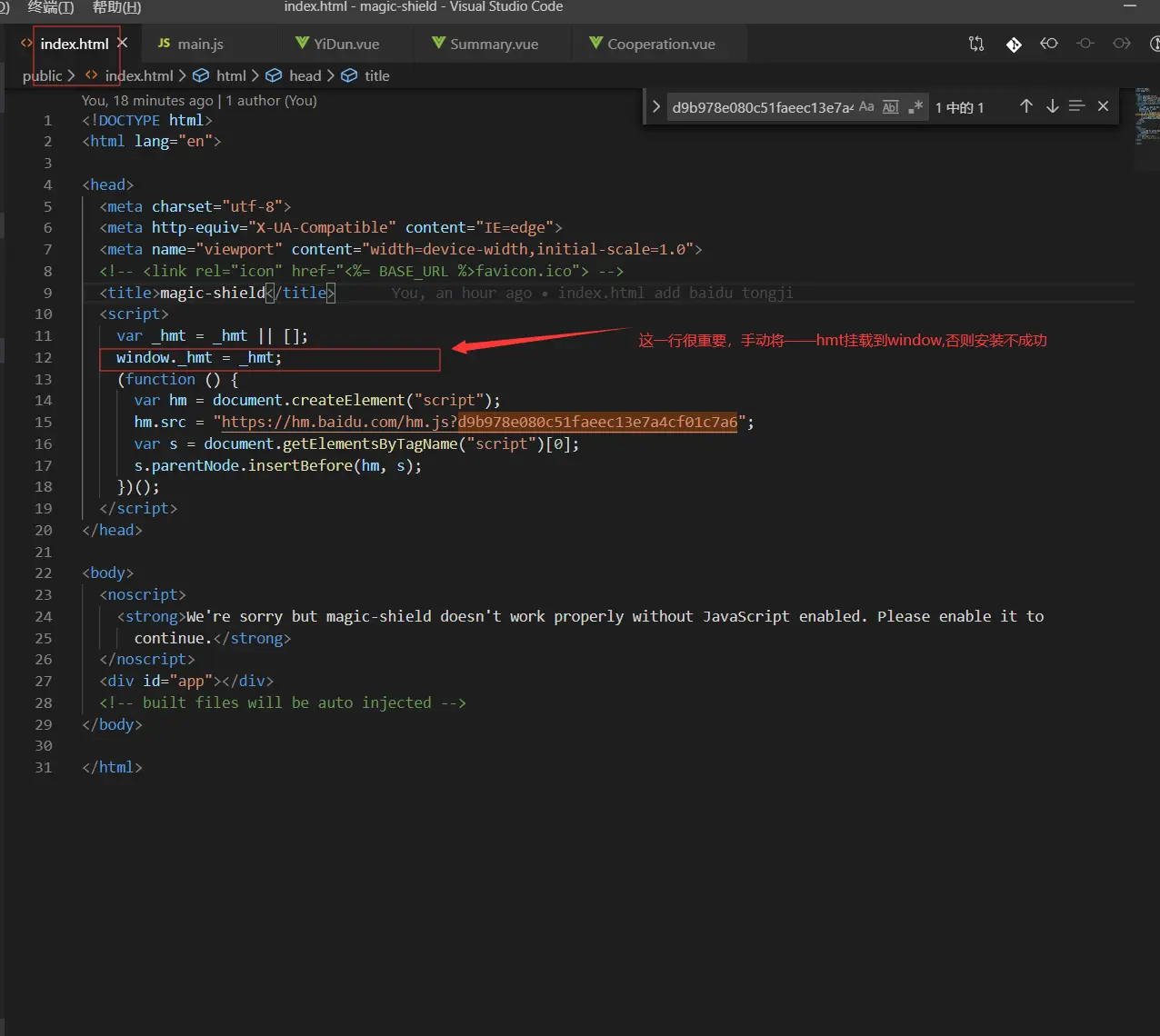Open previous revision changes arrow icon
The width and height of the screenshot is (1160, 1036).
pyautogui.click(x=1049, y=44)
